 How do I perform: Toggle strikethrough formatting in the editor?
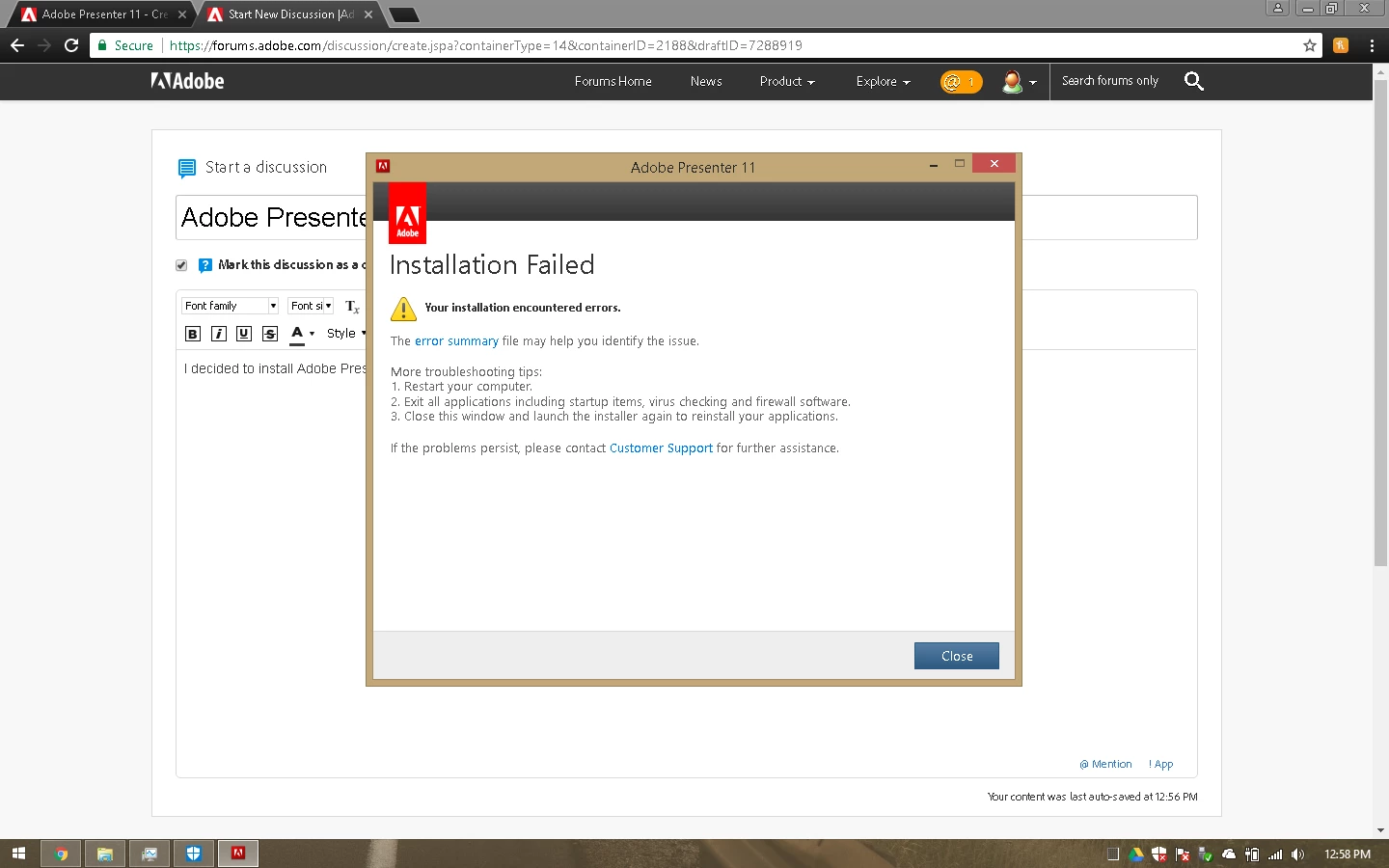270,334
